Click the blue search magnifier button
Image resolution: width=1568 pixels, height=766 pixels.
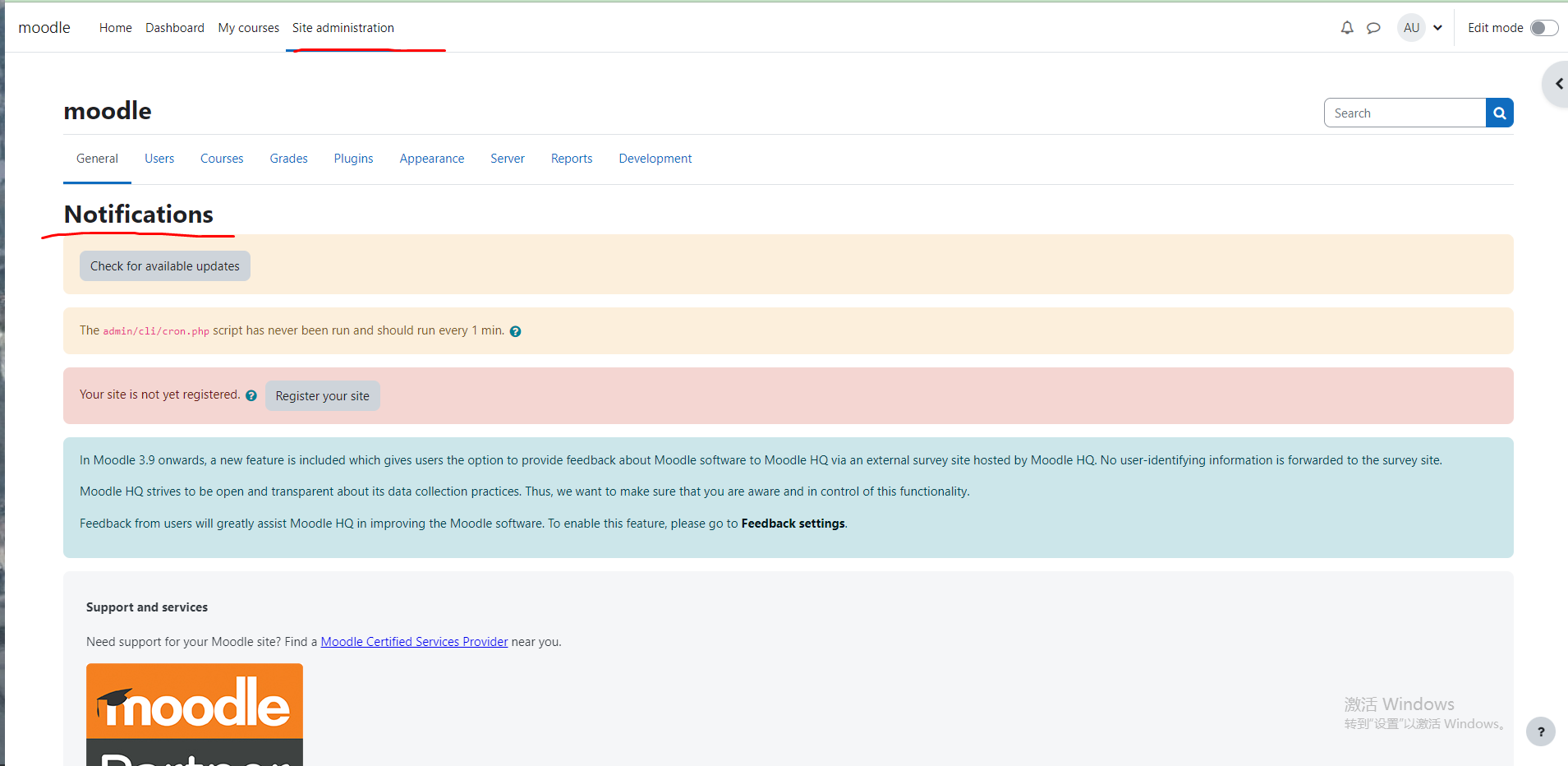pyautogui.click(x=1498, y=113)
